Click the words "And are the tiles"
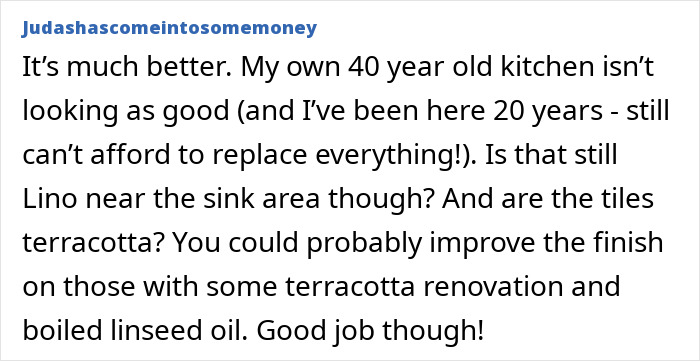The image size is (700, 361). (548, 198)
